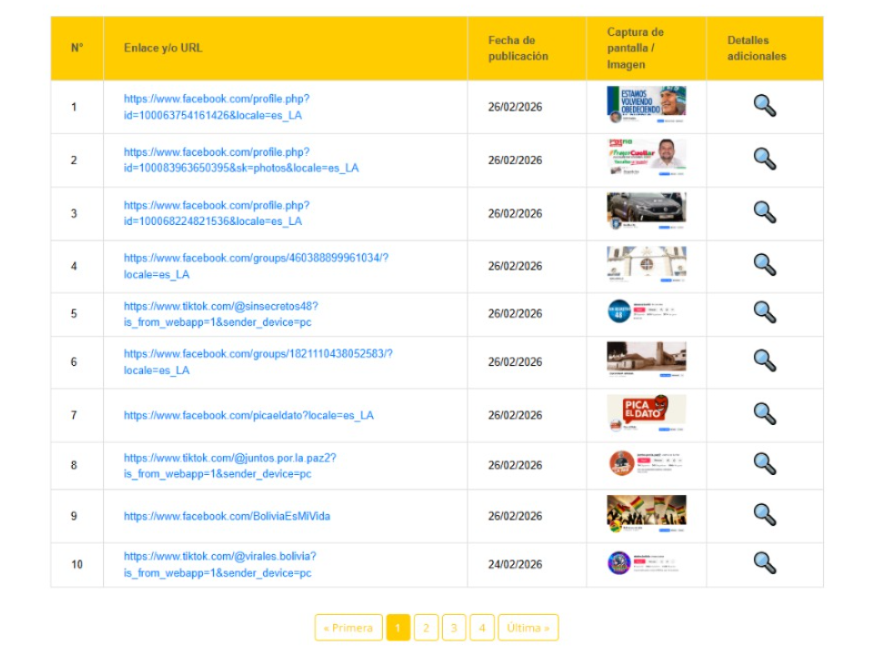
Task: Click the magnifier icon in row 10
Action: (x=764, y=563)
